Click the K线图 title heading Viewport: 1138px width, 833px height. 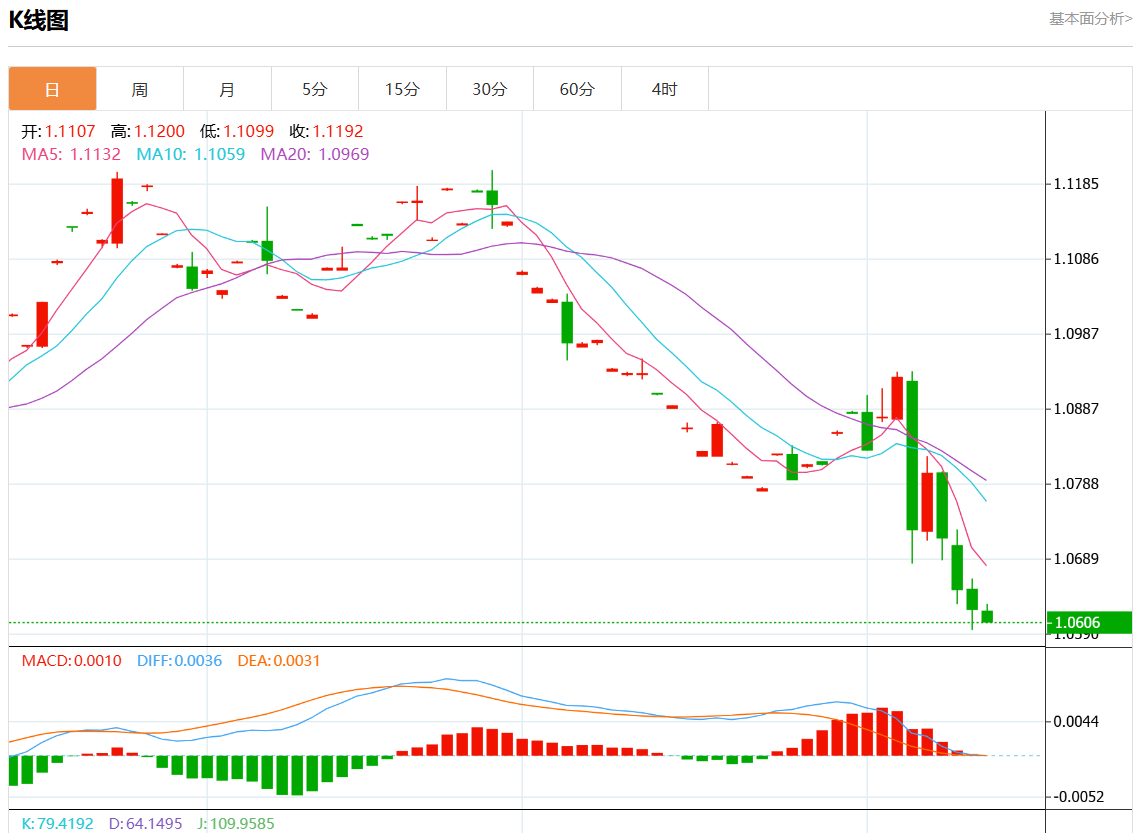[39, 20]
